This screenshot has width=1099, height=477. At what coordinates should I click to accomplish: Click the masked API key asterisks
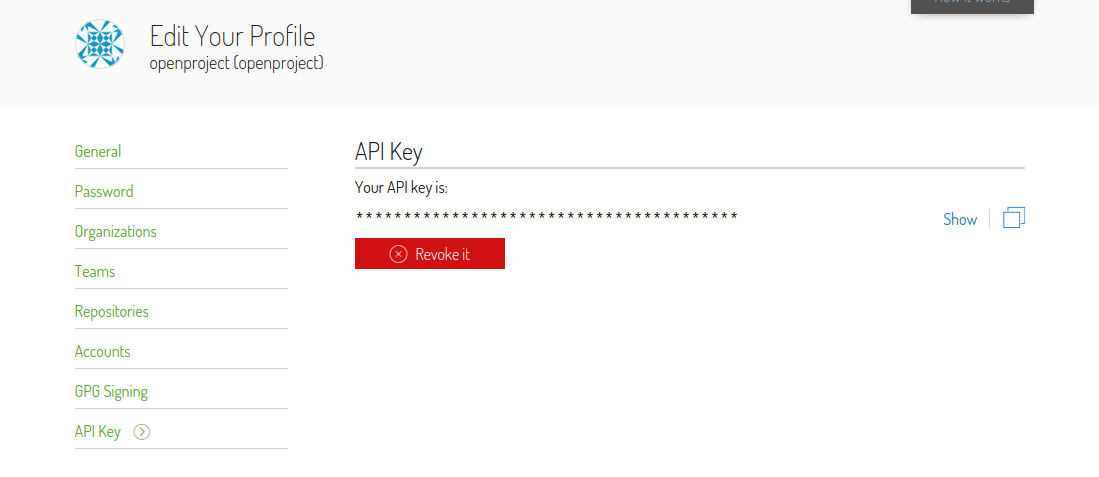click(546, 217)
